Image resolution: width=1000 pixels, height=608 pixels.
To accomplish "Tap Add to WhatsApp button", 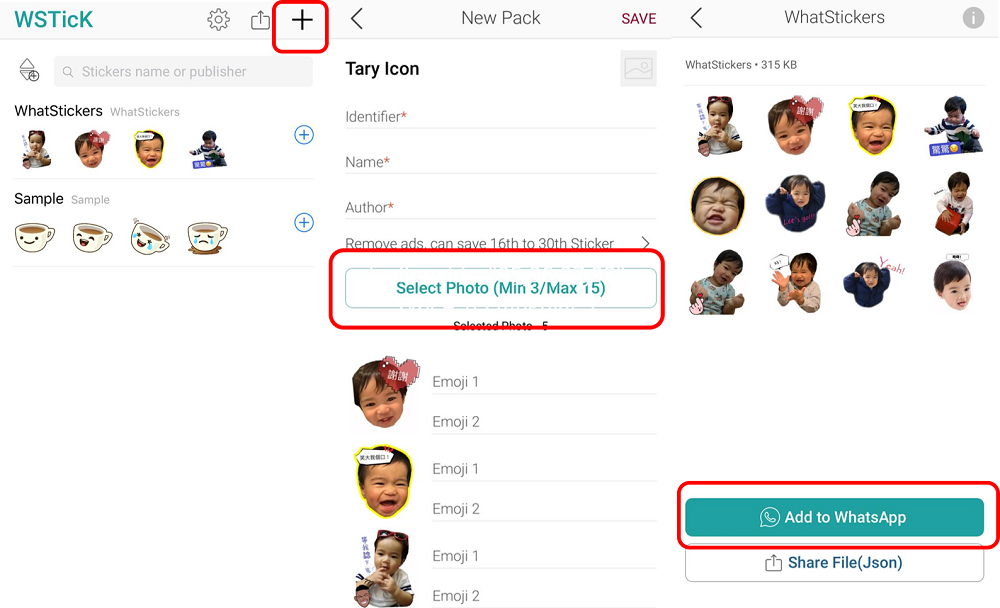I will [834, 517].
